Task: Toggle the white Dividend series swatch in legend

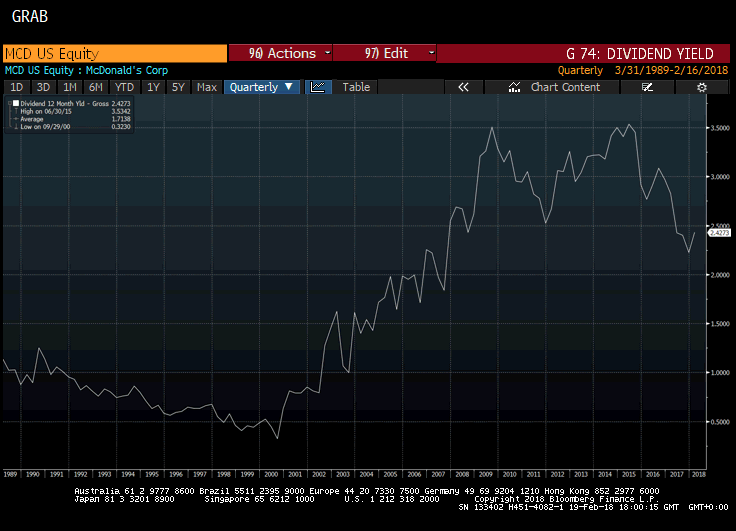Action: point(16,103)
